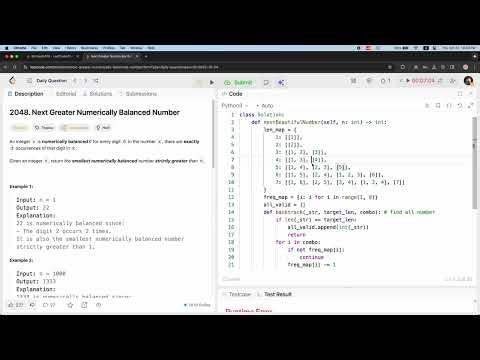Open the Chrome menu in menu bar
480x360 pixels.
click(20, 48)
